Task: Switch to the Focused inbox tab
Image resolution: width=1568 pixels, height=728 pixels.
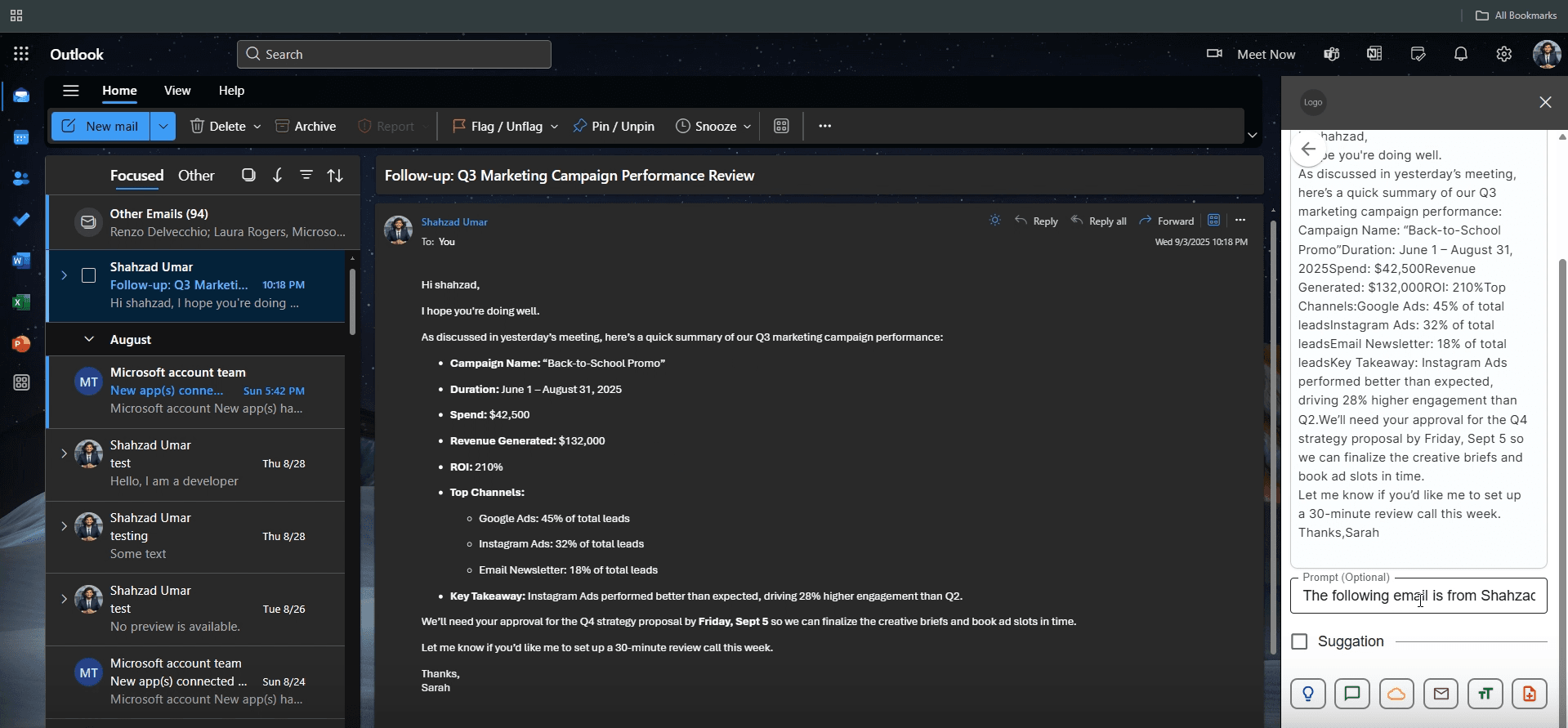Action: coord(136,175)
